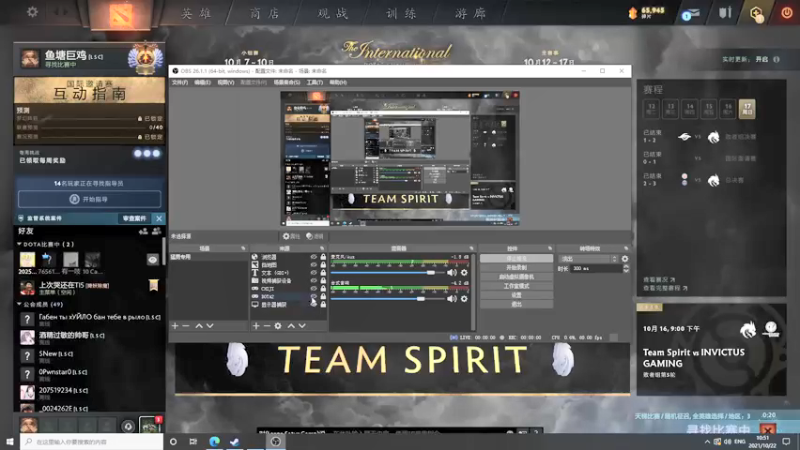Screen dimensions: 800x450
Task: Click the 开始指导 coaching button
Action: coord(89,199)
